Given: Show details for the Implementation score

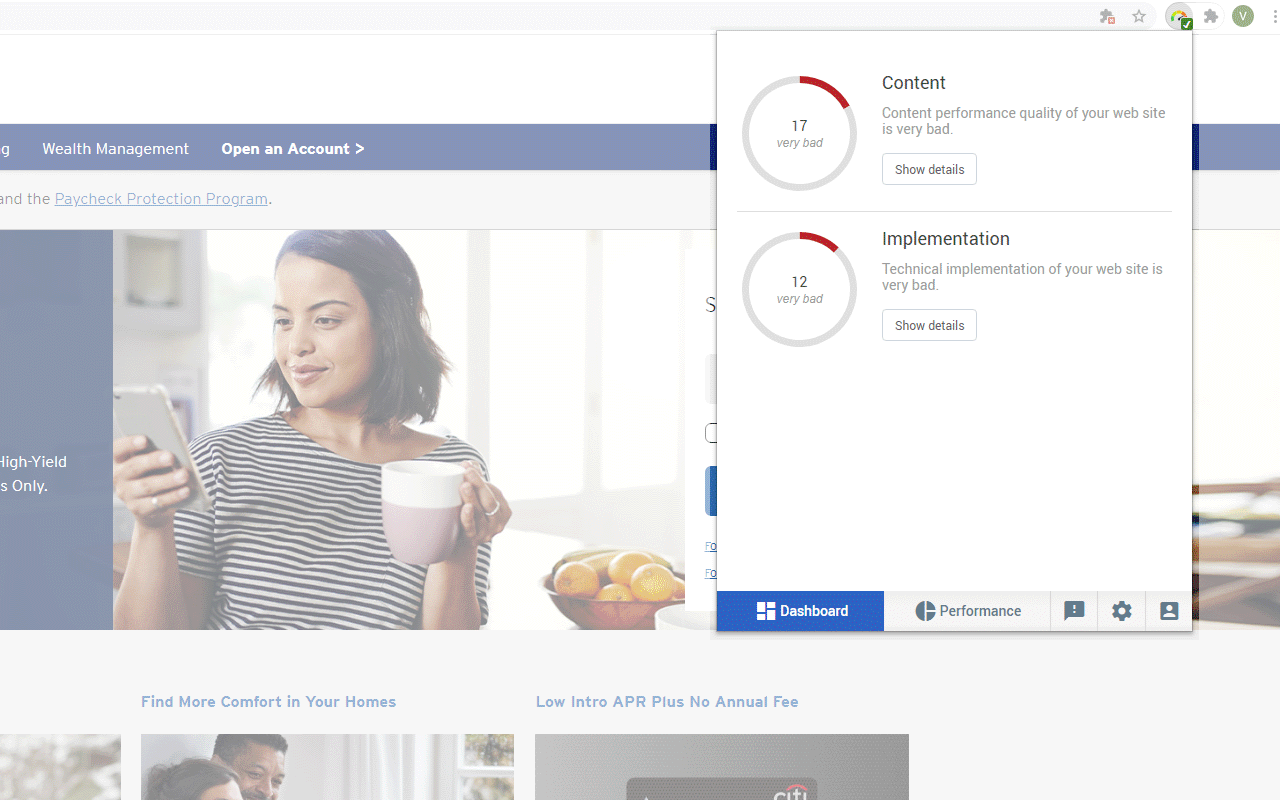Looking at the screenshot, I should click(x=929, y=325).
